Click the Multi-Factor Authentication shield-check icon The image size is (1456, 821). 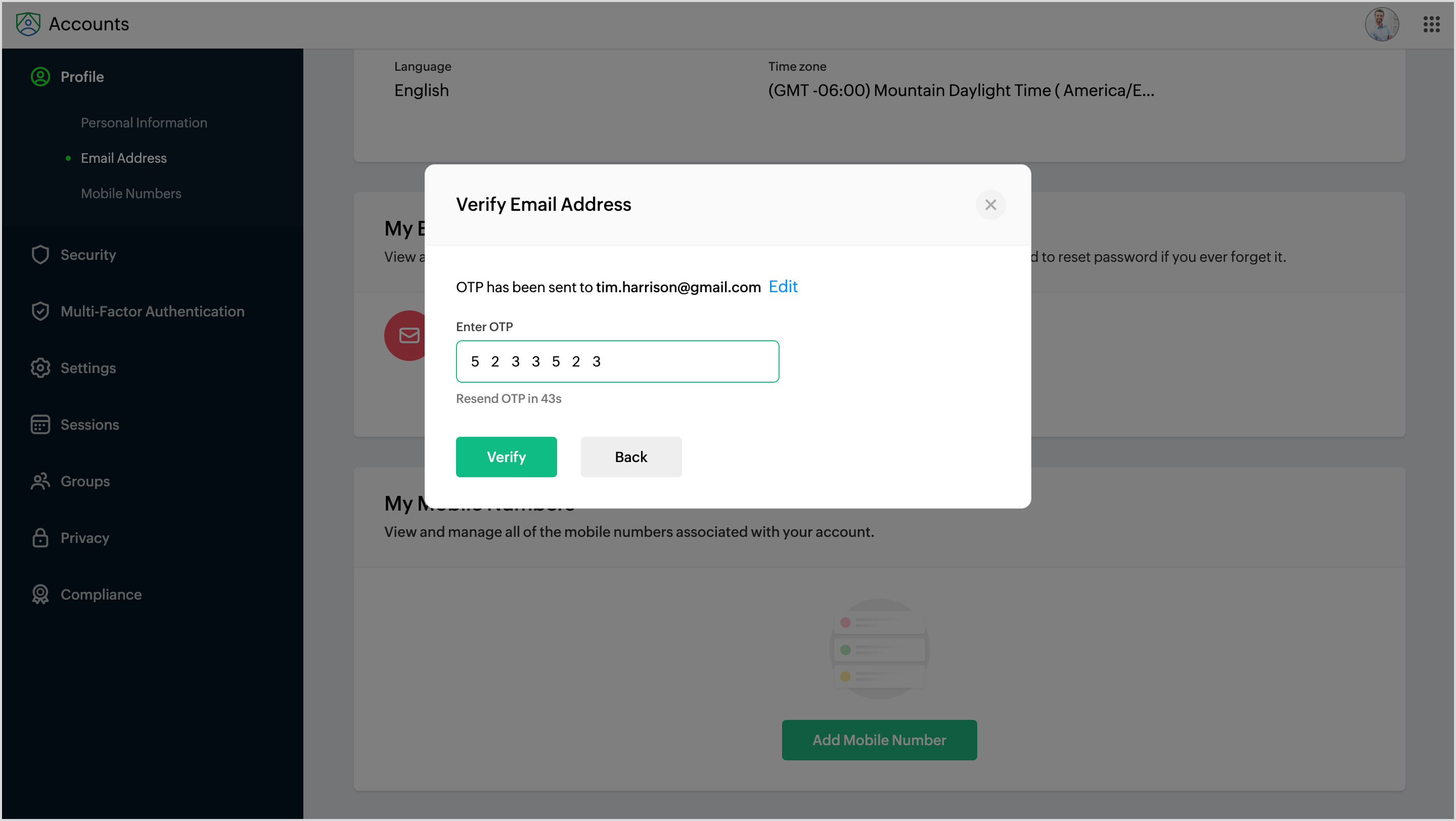coord(40,311)
